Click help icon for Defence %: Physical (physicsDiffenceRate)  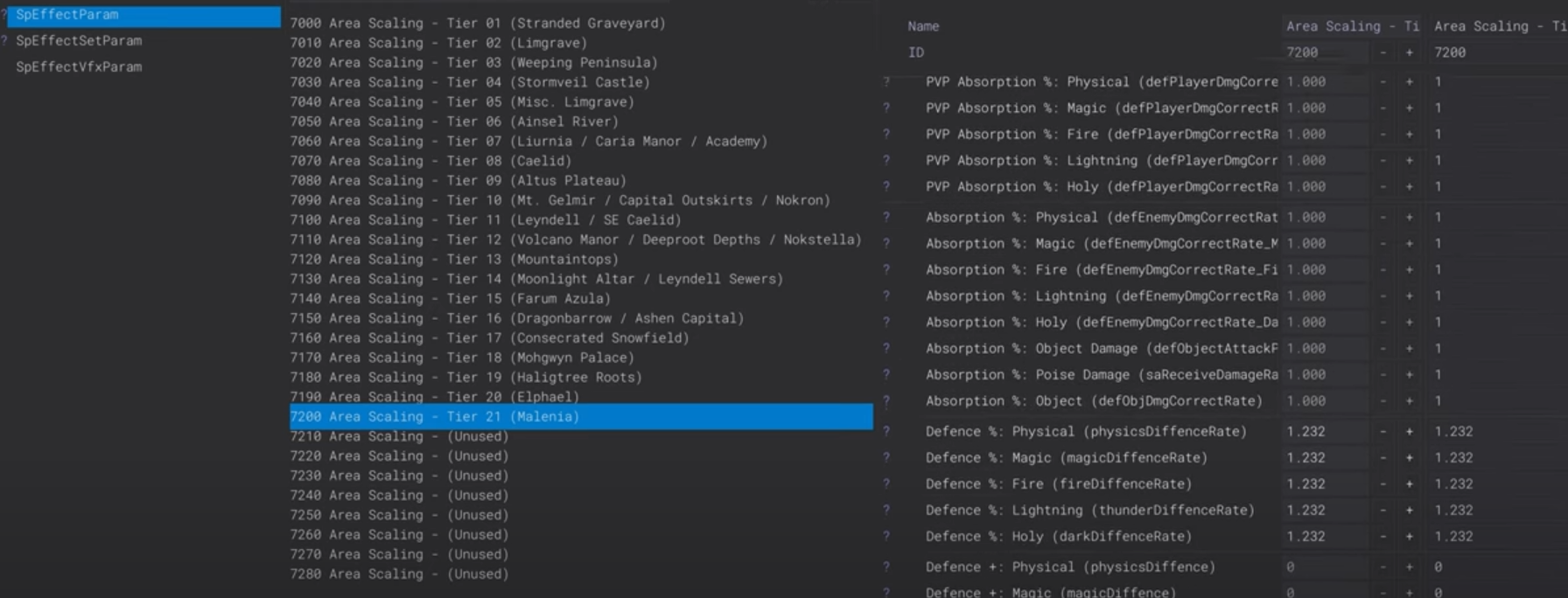(x=886, y=432)
